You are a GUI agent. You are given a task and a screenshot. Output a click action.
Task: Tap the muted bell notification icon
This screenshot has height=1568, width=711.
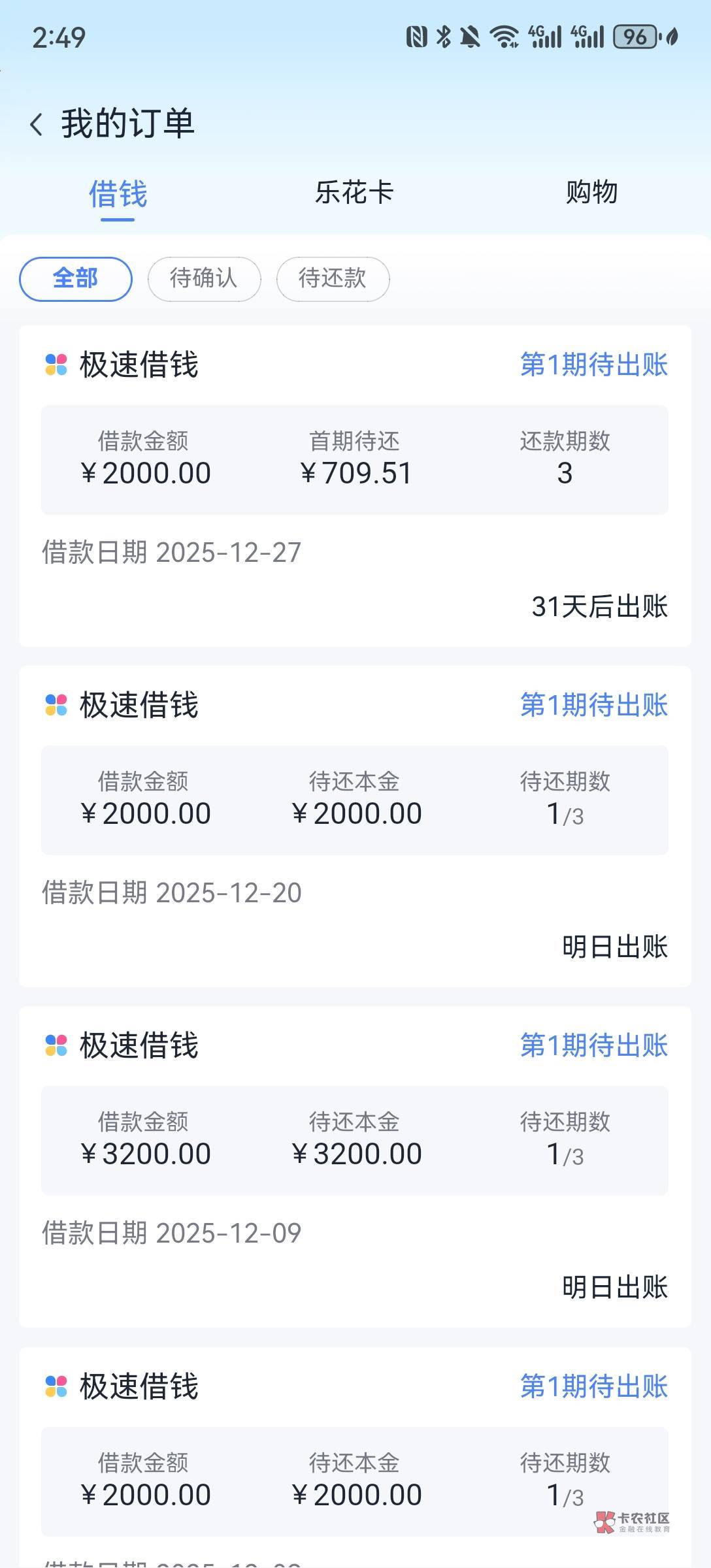[x=470, y=37]
